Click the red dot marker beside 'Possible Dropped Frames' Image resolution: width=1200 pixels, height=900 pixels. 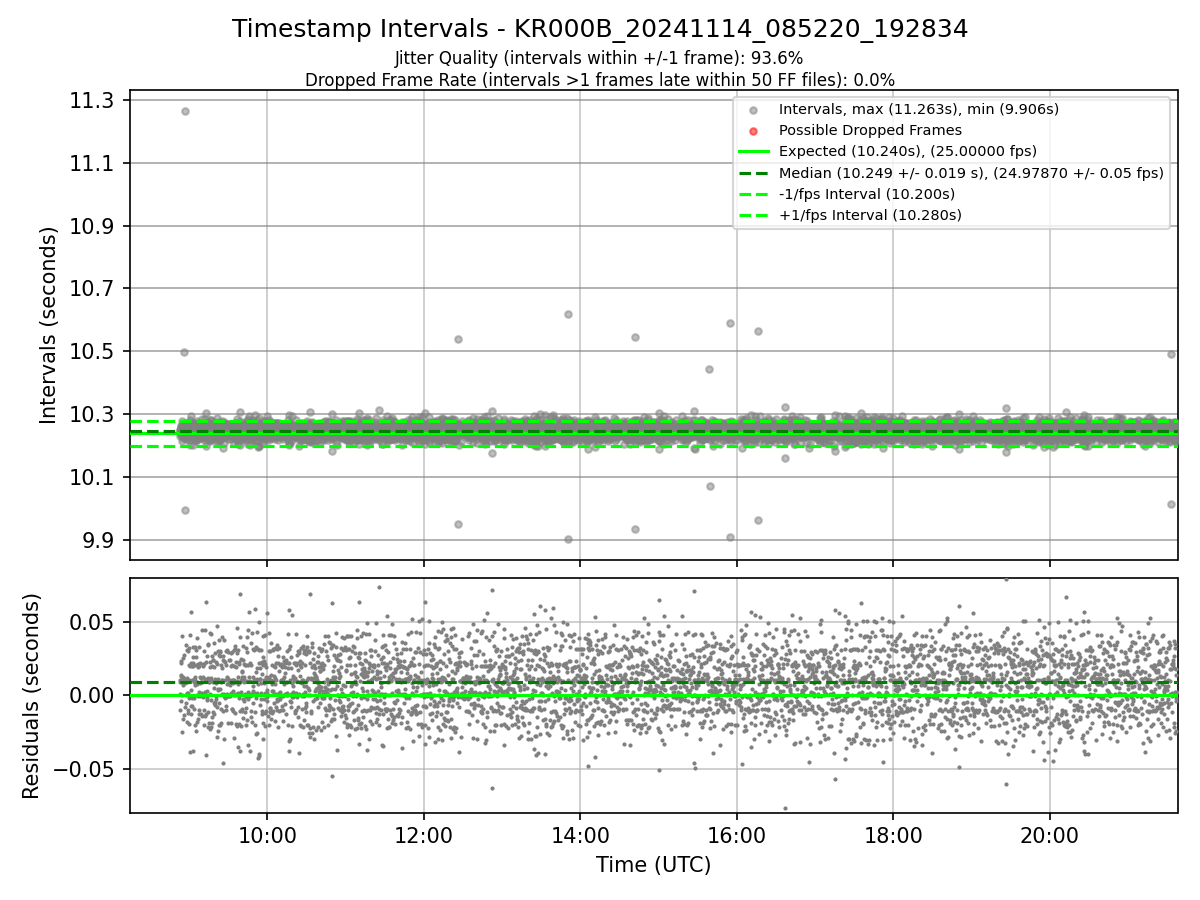pos(754,131)
